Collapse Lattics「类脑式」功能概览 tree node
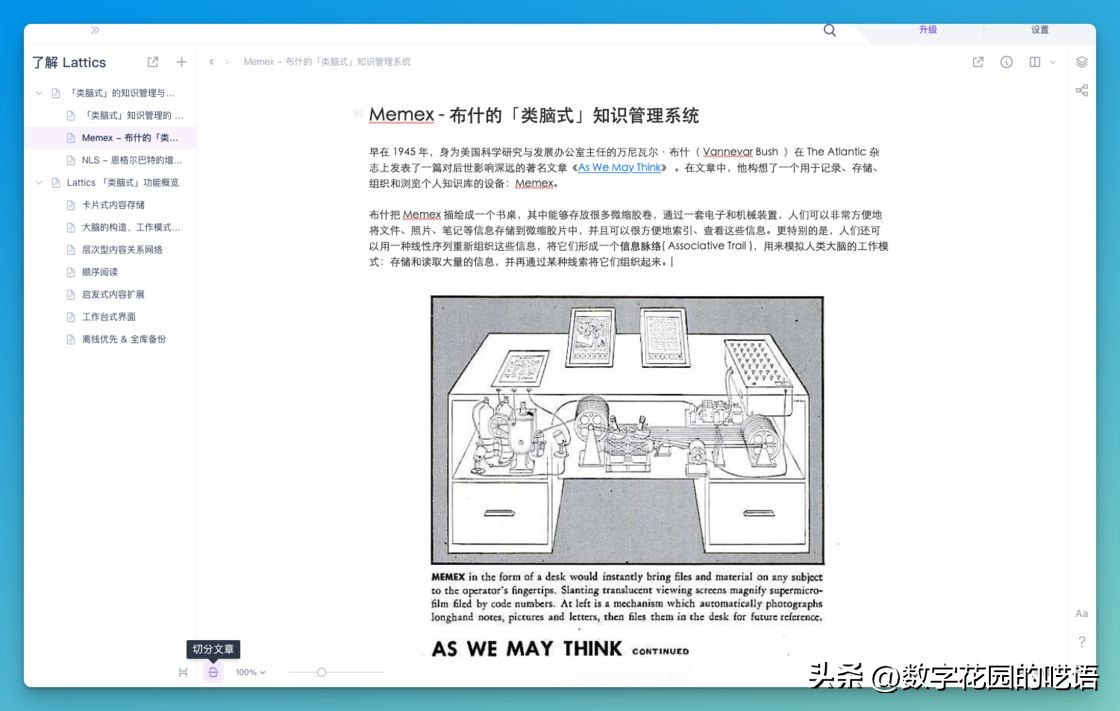Viewport: 1120px width, 711px height. click(x=39, y=183)
